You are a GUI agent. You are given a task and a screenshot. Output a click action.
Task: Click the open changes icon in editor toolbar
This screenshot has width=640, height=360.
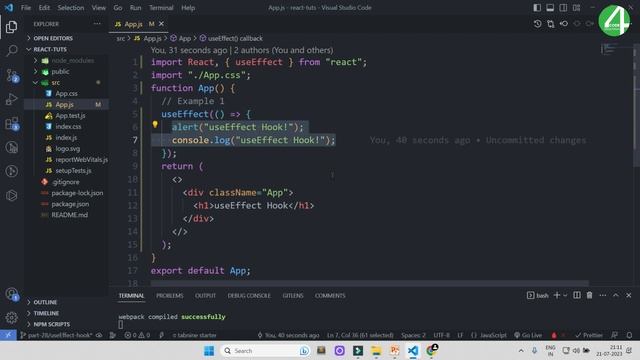click(551, 24)
